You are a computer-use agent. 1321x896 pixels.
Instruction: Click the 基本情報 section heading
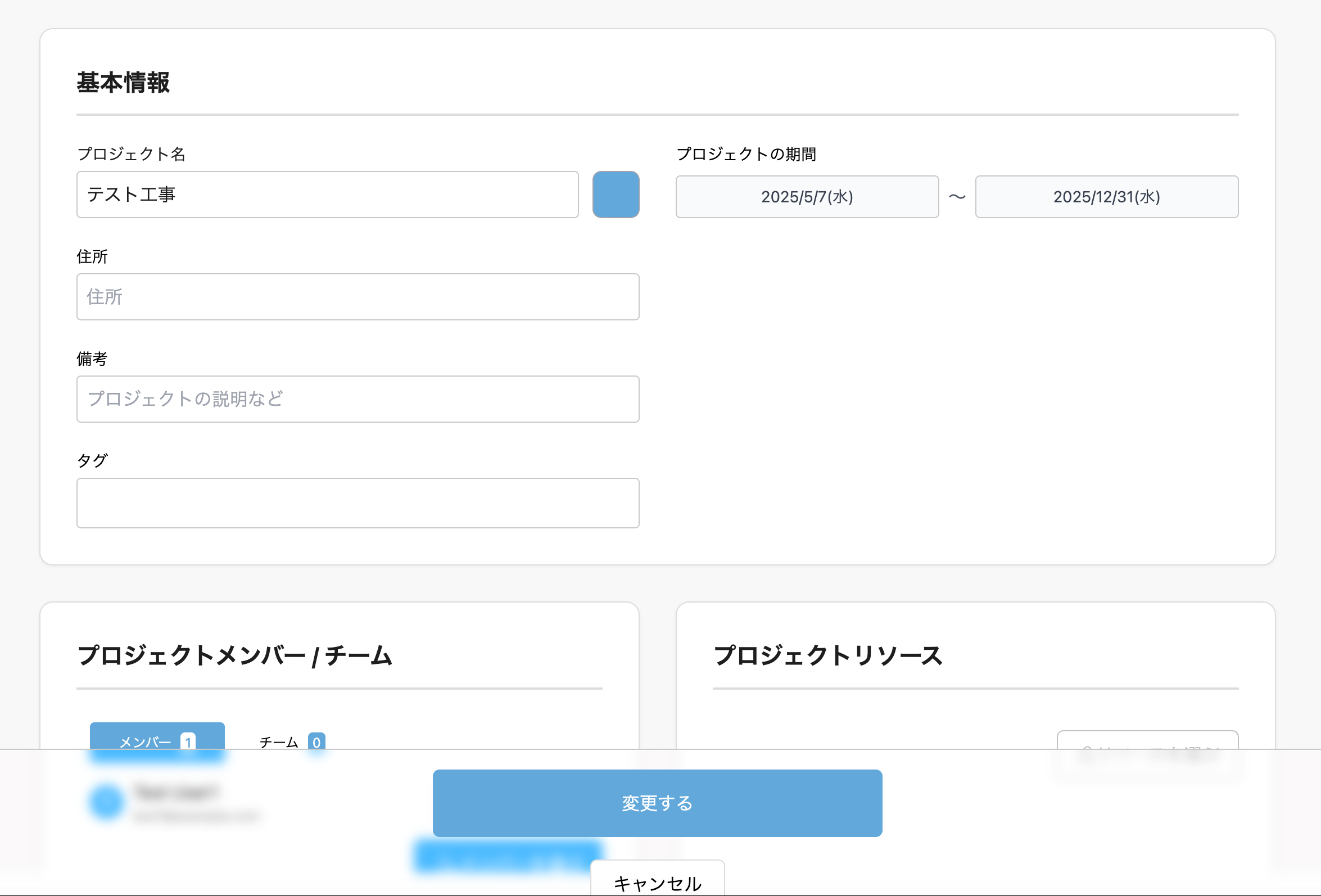[123, 83]
